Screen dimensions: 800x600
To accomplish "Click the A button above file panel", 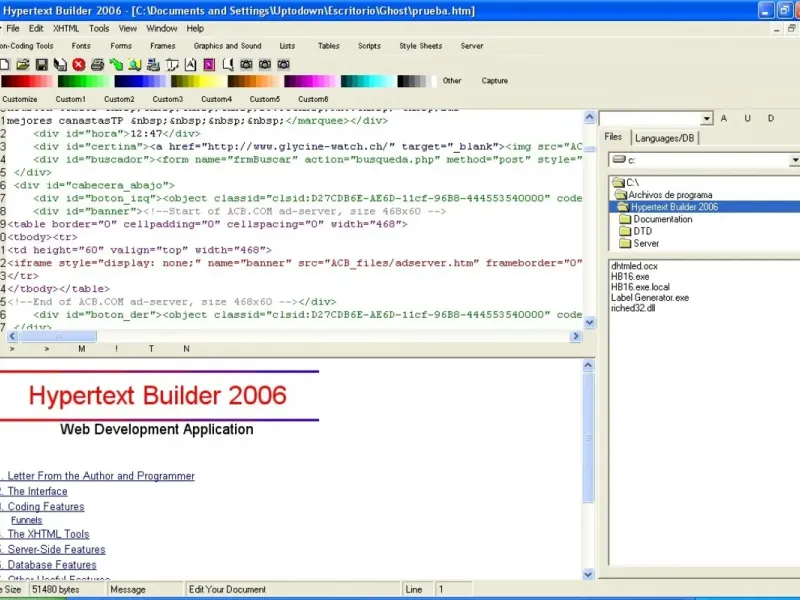I will tap(723, 118).
